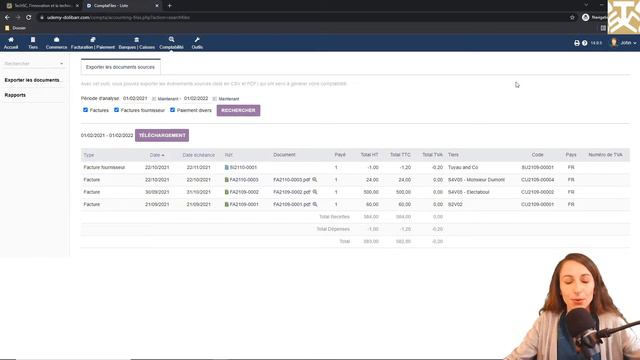Open the Dossier bookmark folder
640x360 pixels.
coord(16,28)
